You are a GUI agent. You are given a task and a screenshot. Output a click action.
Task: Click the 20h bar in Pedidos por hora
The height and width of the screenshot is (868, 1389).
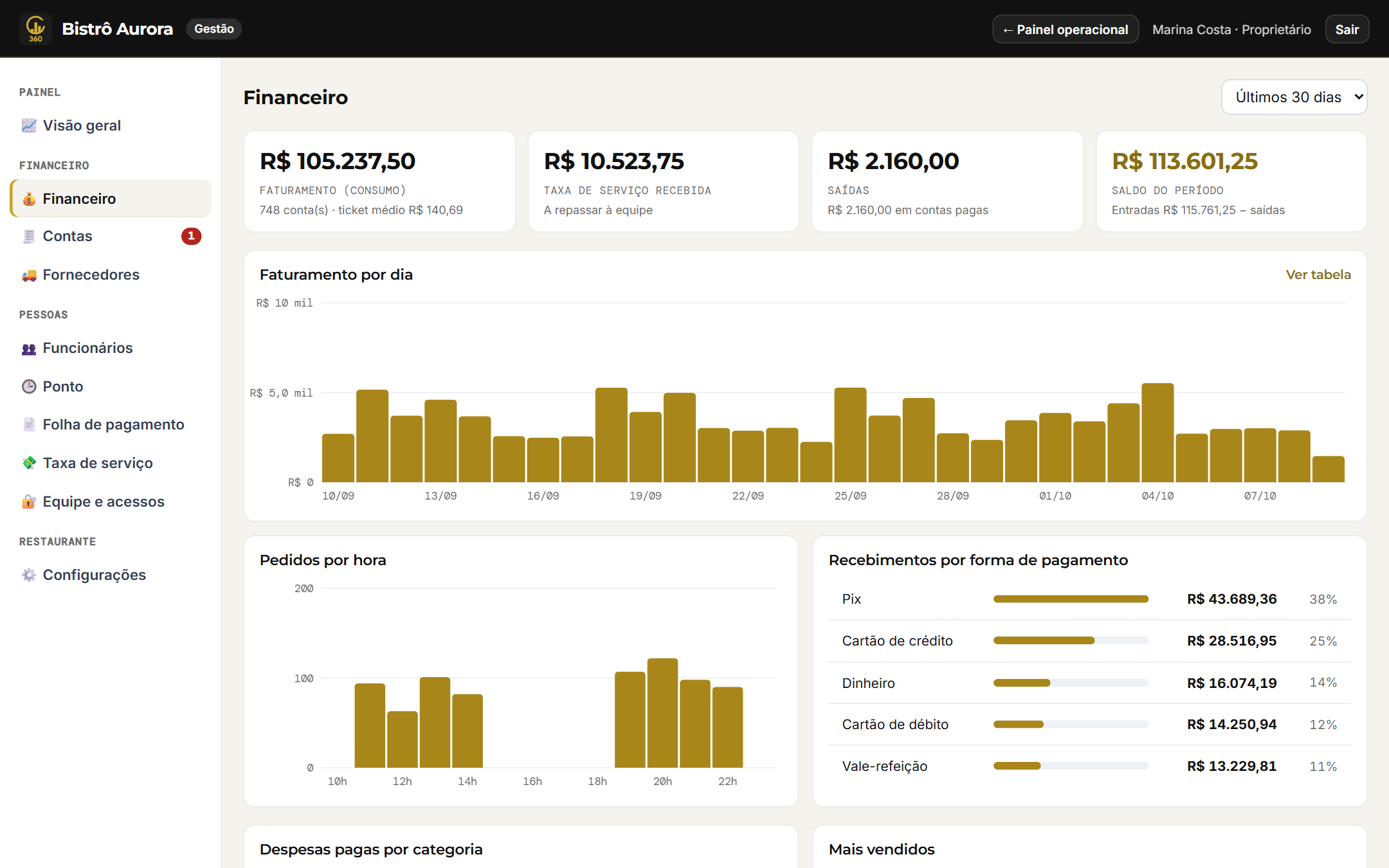[662, 713]
